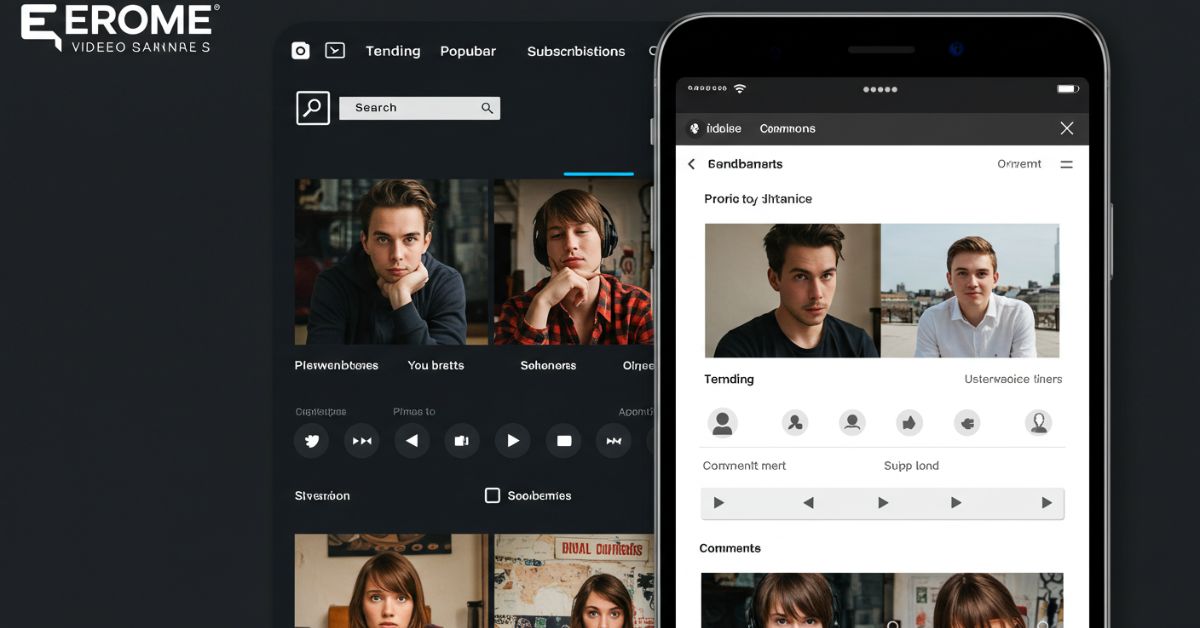Click the boxed magnifier icon beside Search field

coord(313,107)
